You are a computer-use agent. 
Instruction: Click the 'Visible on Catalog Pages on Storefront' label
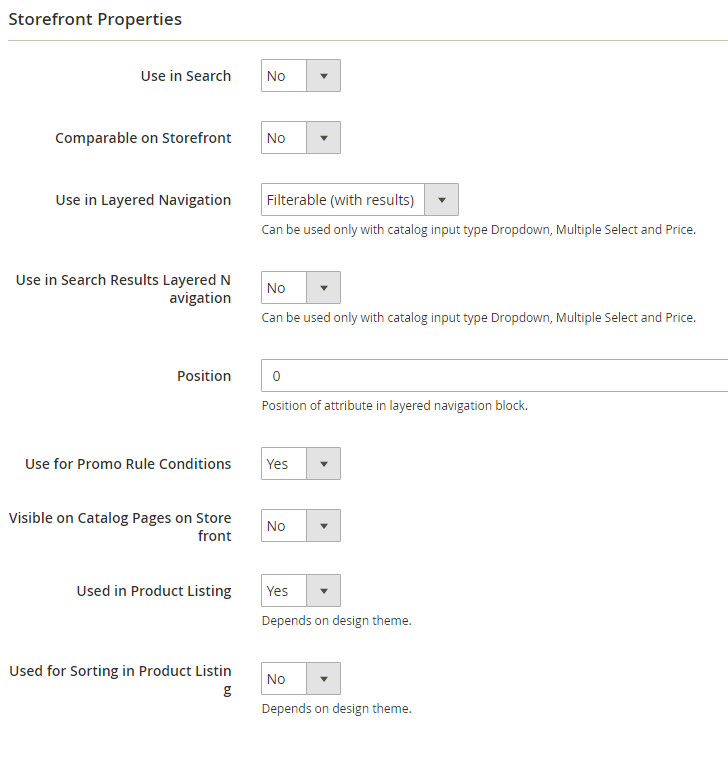click(x=120, y=527)
